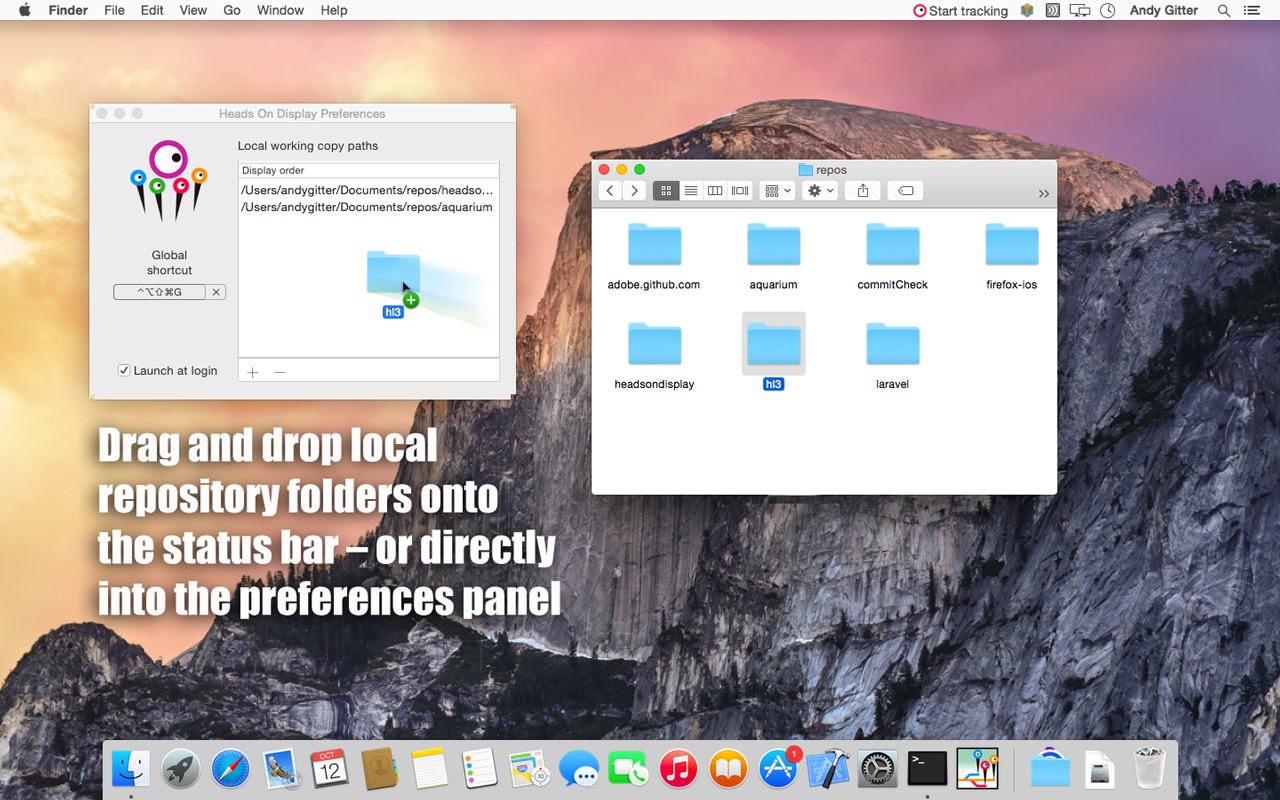Open Heads On Display app in Dock
The height and width of the screenshot is (800, 1280).
point(977,768)
